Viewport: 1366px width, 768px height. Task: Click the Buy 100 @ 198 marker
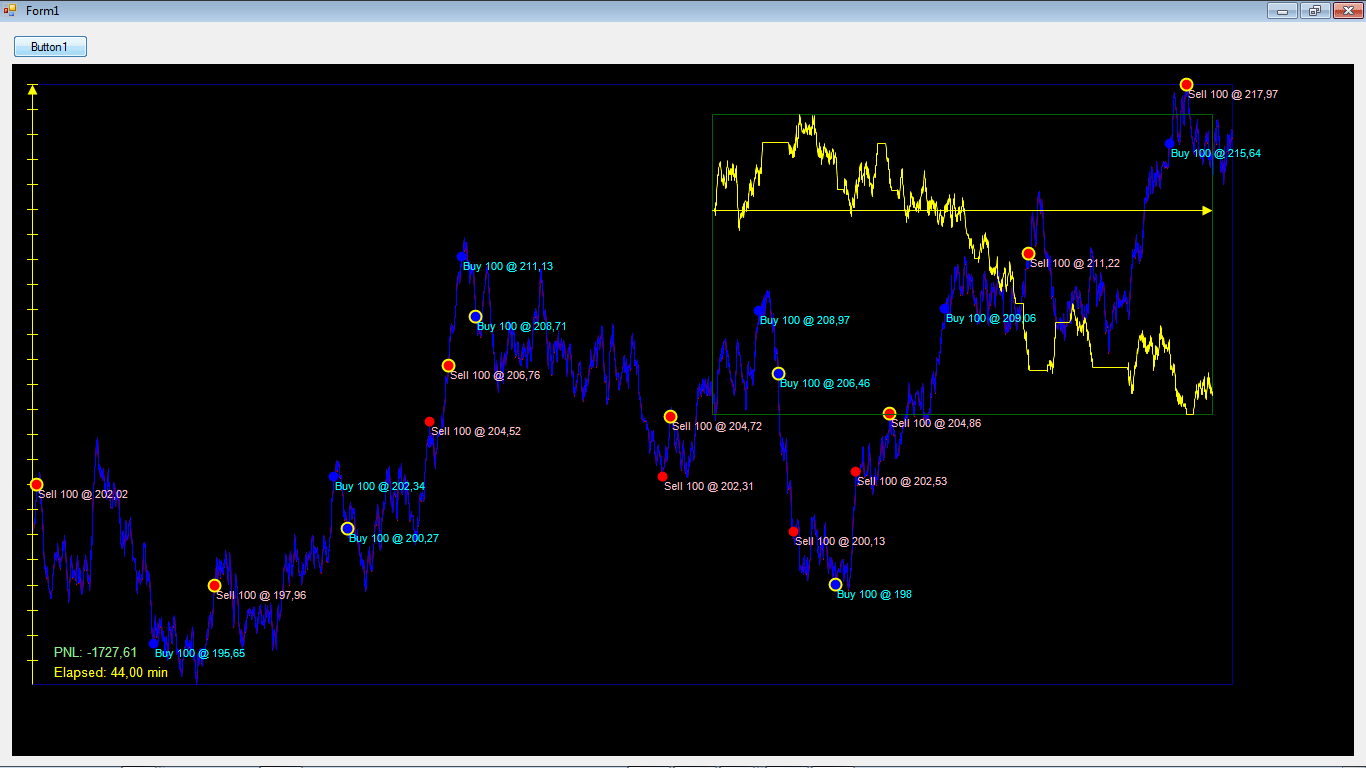[836, 585]
